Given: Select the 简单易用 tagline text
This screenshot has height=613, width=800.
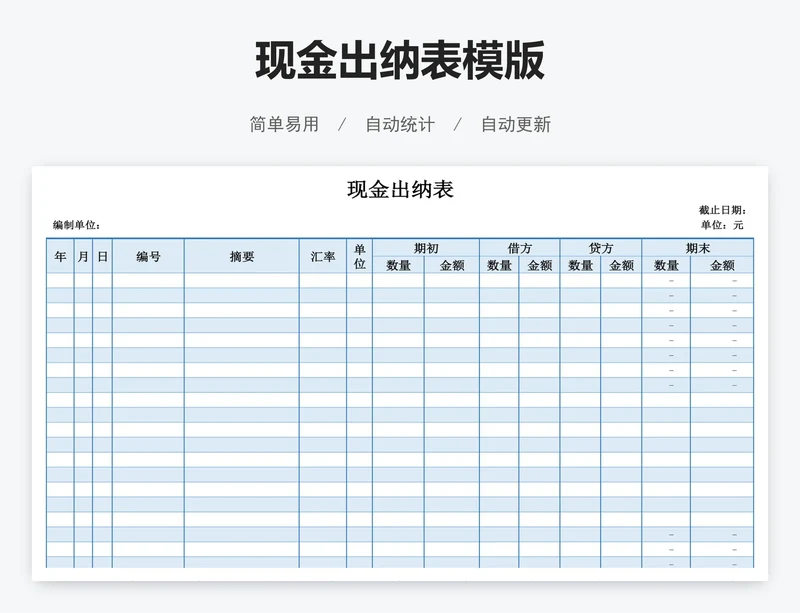Looking at the screenshot, I should pyautogui.click(x=284, y=125).
